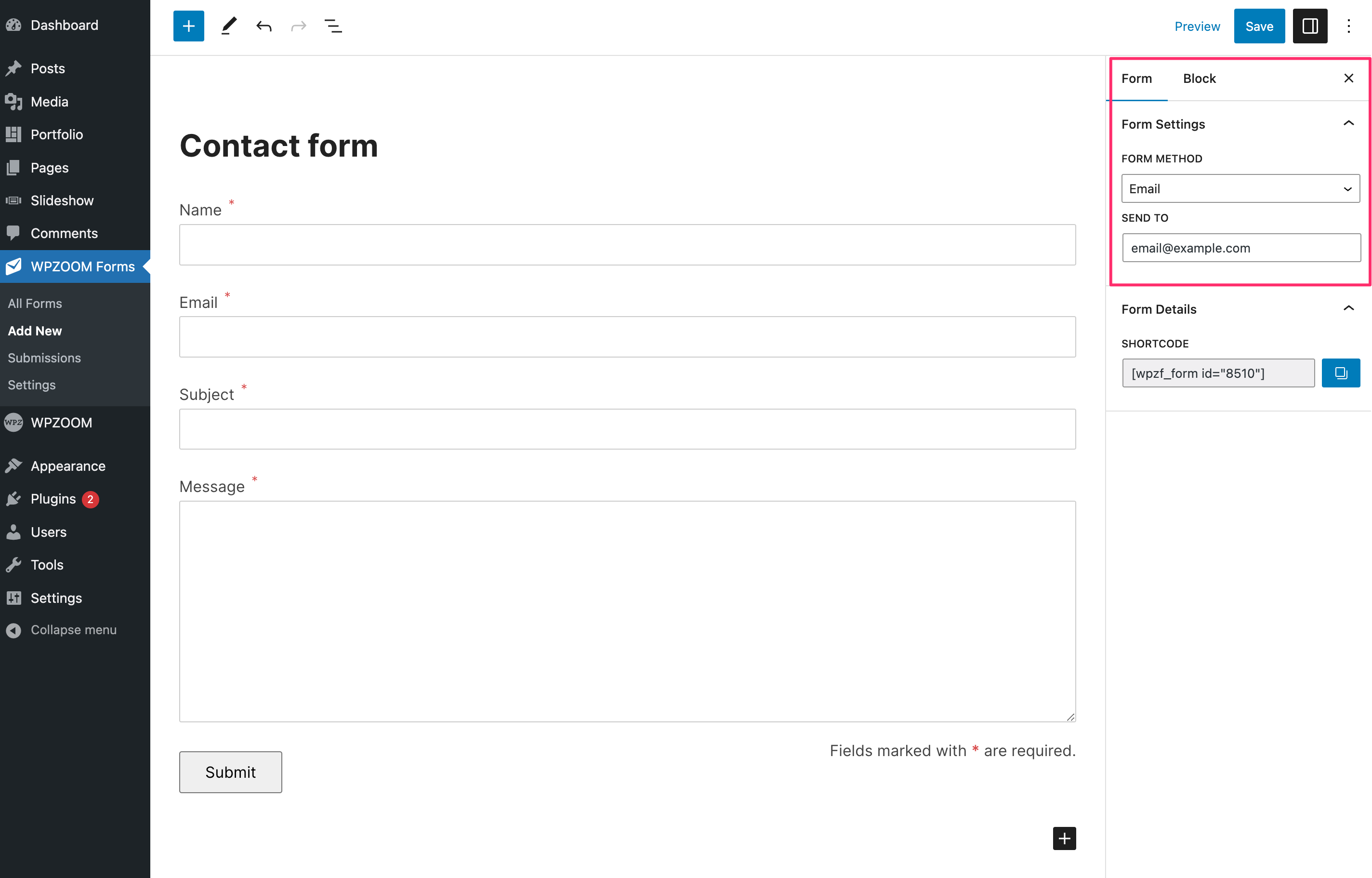Open the three-dot options menu
The height and width of the screenshot is (878, 1372).
tap(1348, 26)
